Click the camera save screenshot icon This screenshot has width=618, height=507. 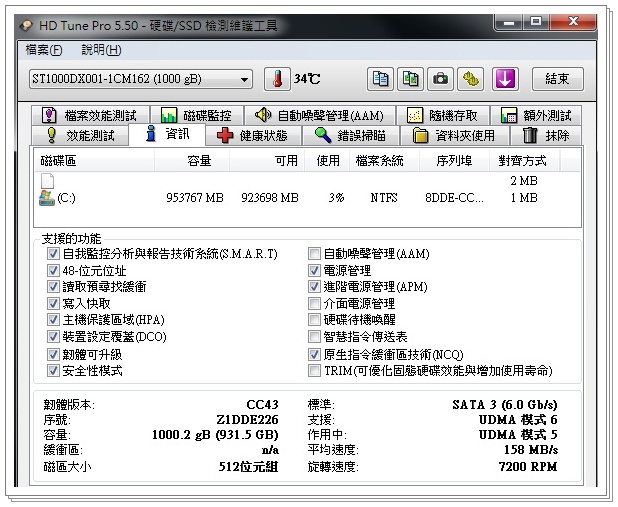click(x=440, y=79)
